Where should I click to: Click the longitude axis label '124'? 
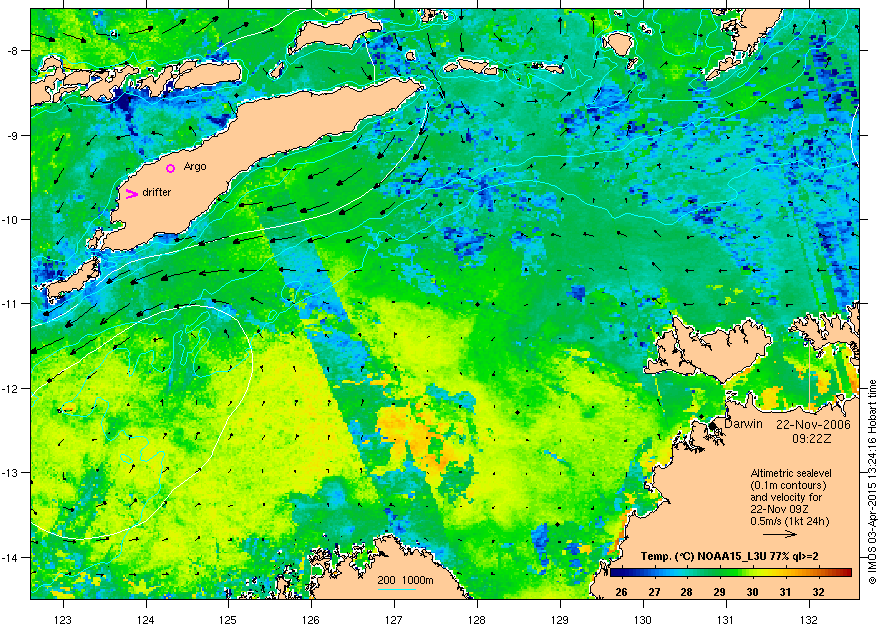tap(146, 620)
